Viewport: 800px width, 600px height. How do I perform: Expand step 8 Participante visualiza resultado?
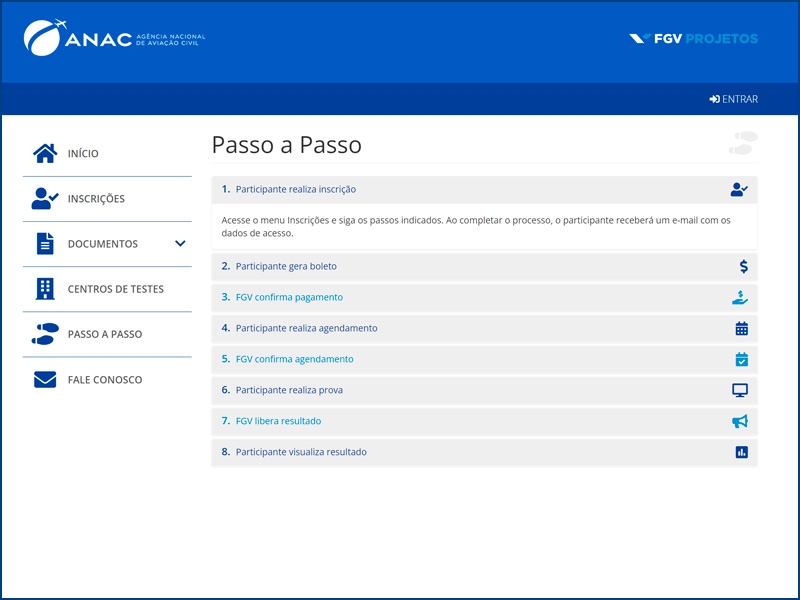click(x=301, y=452)
